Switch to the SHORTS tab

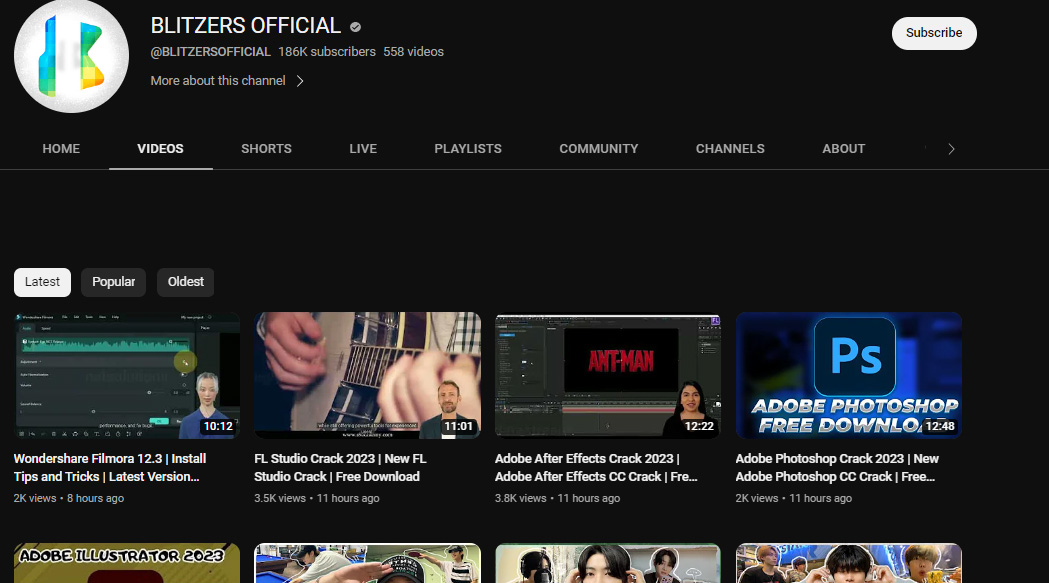(x=266, y=149)
